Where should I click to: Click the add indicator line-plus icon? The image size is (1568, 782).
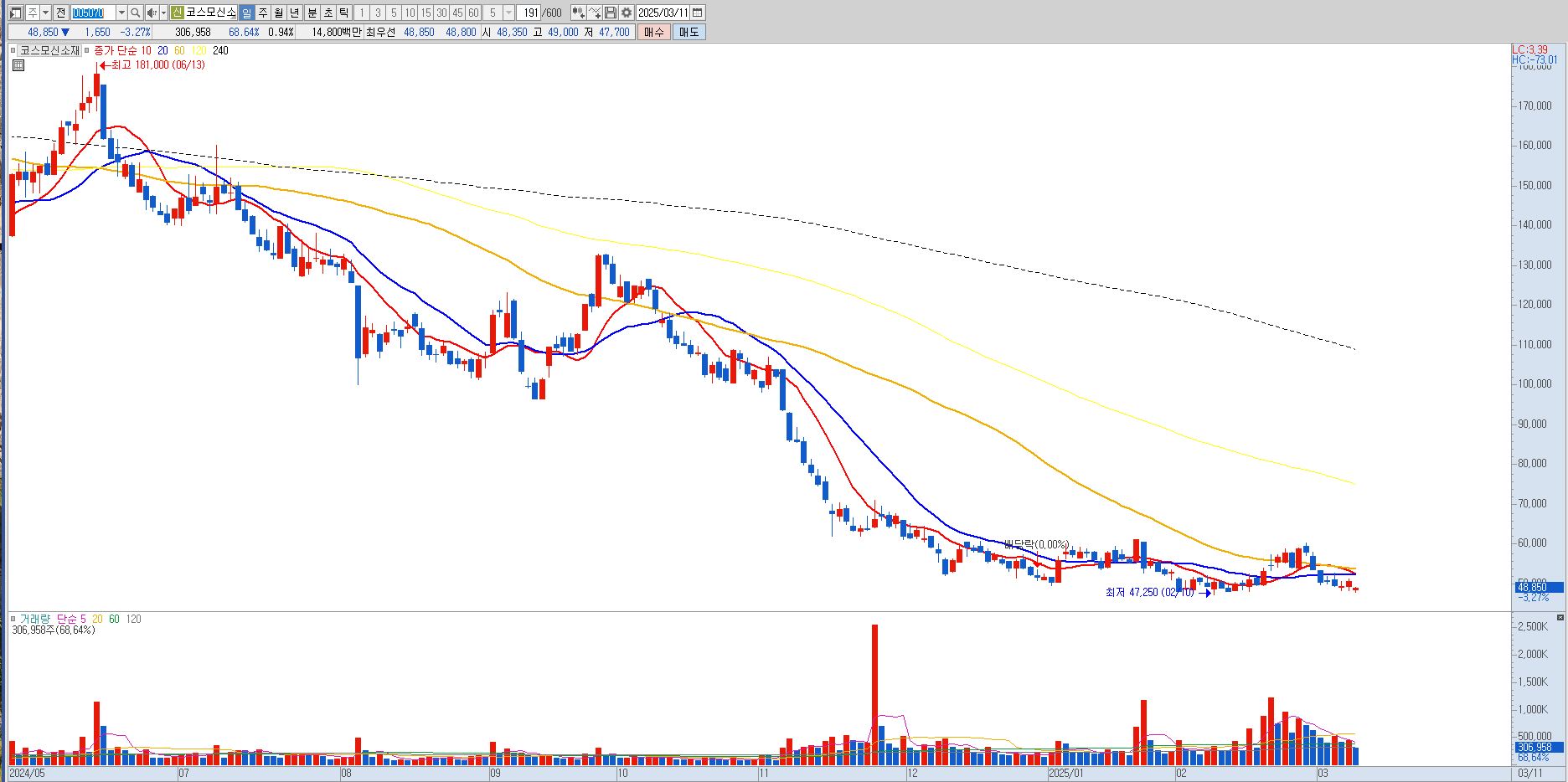point(595,13)
